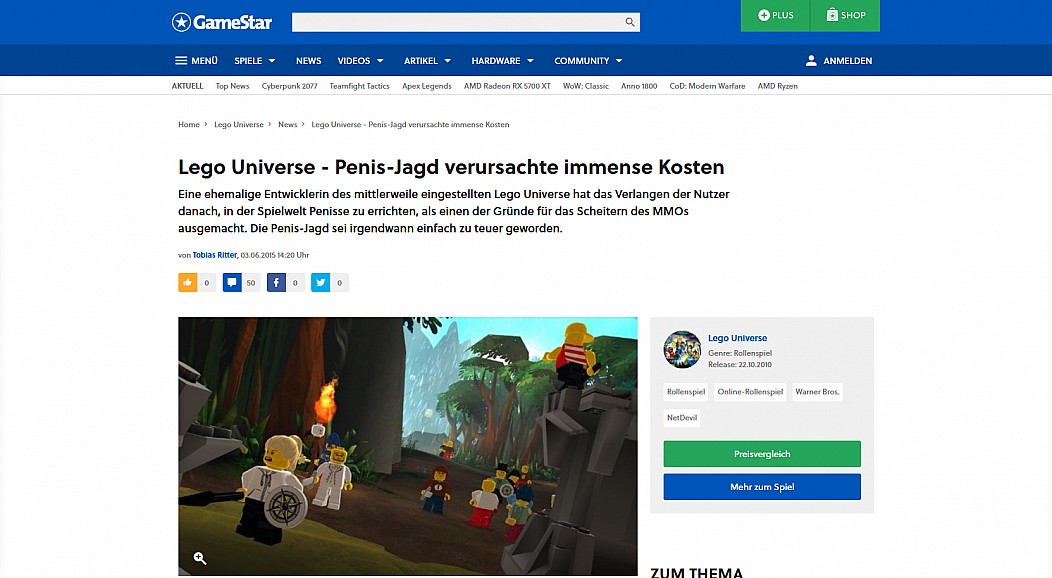The image size is (1052, 578).
Task: Select the Warner Bros. tag
Action: tap(817, 392)
